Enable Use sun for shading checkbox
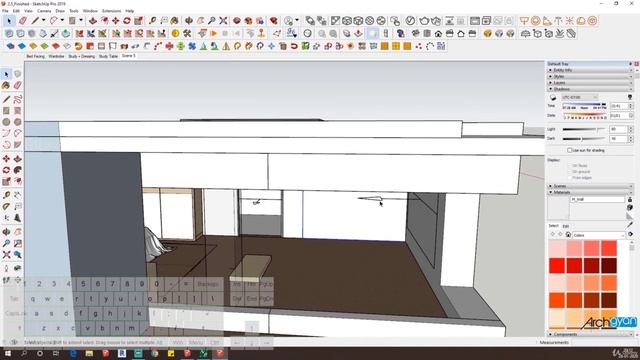640x360 pixels. pos(569,150)
